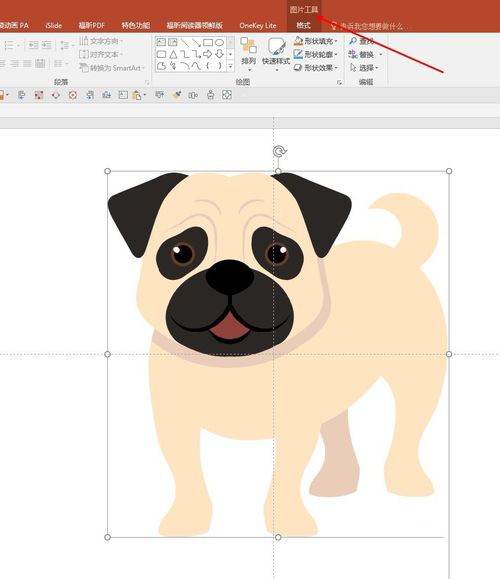Select the triangle shape in shapes gallery
Image resolution: width=500 pixels, height=579 pixels.
point(173,54)
